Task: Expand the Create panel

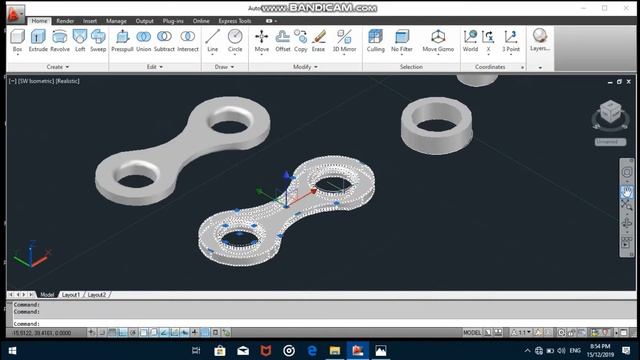Action: [58, 67]
